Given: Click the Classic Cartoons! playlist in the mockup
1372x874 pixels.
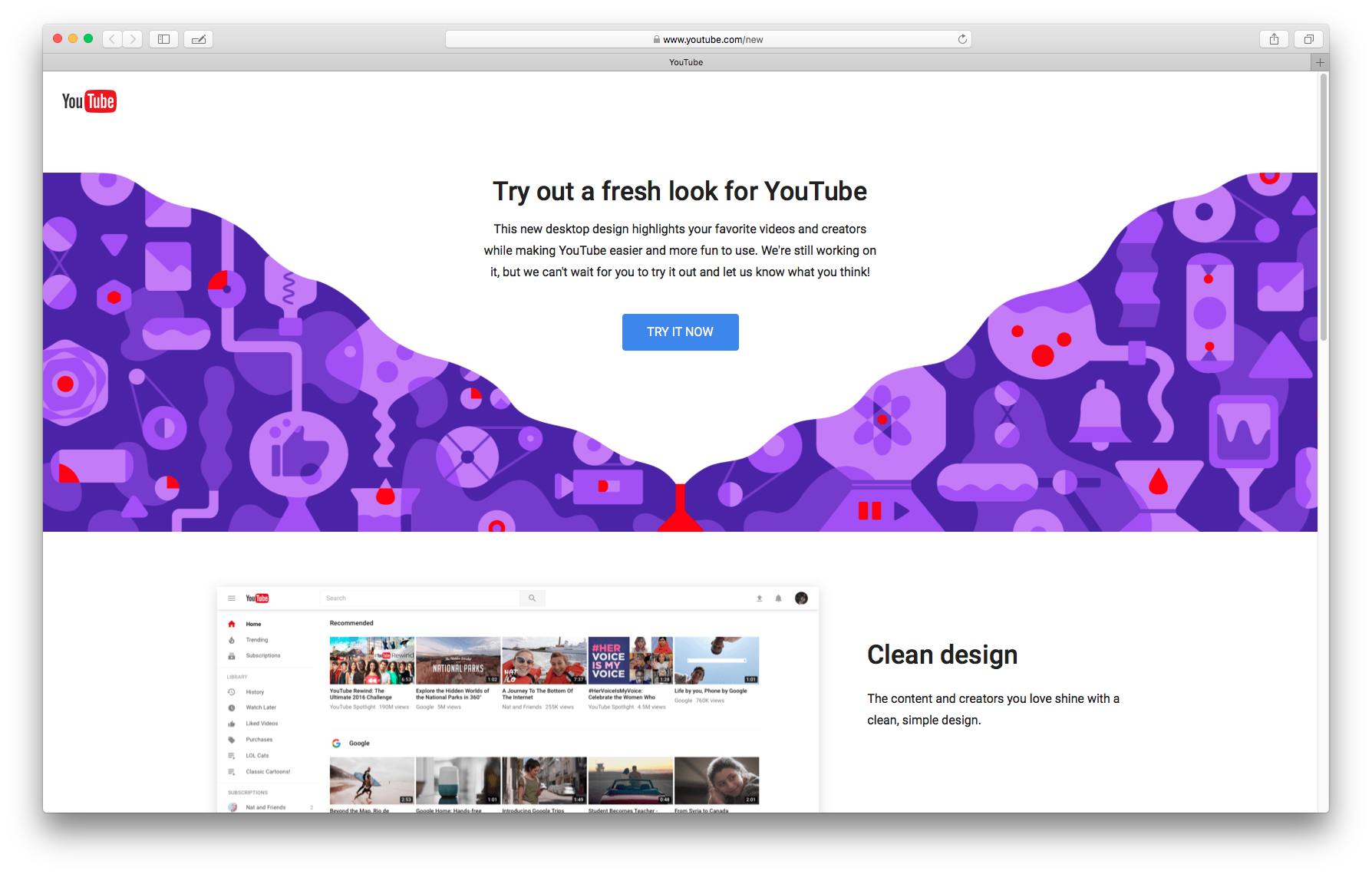Looking at the screenshot, I should coord(267,772).
